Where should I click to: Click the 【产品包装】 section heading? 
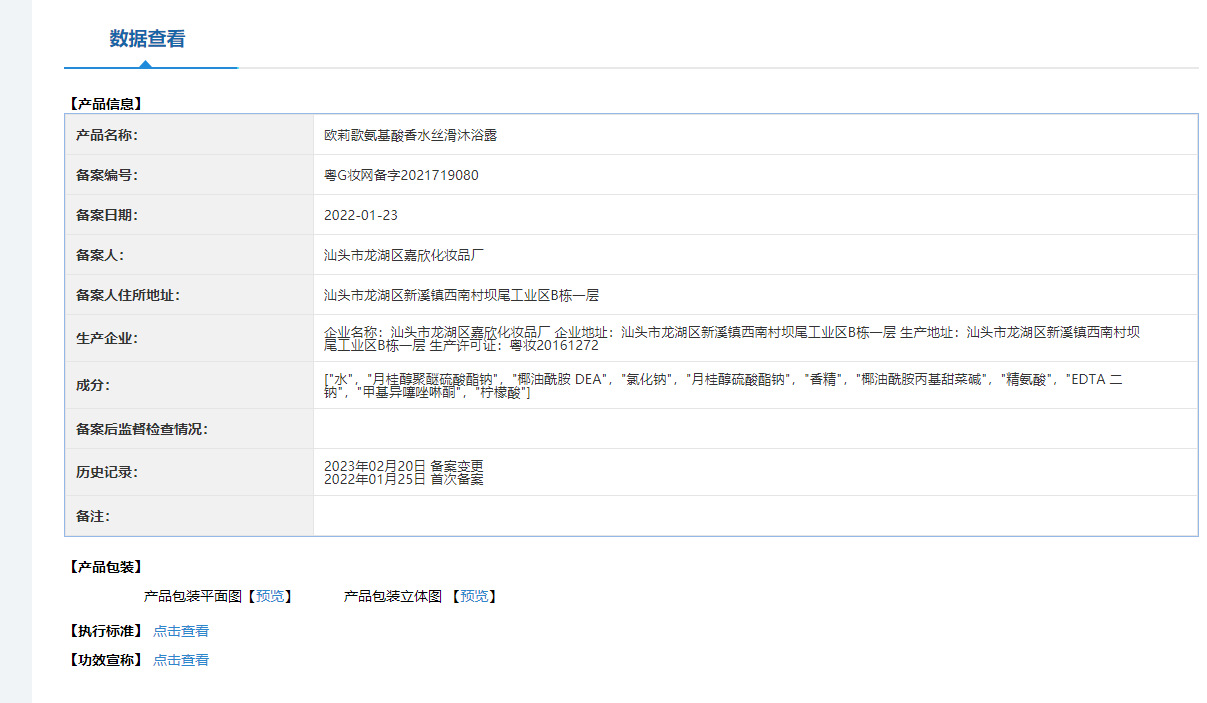[x=105, y=567]
